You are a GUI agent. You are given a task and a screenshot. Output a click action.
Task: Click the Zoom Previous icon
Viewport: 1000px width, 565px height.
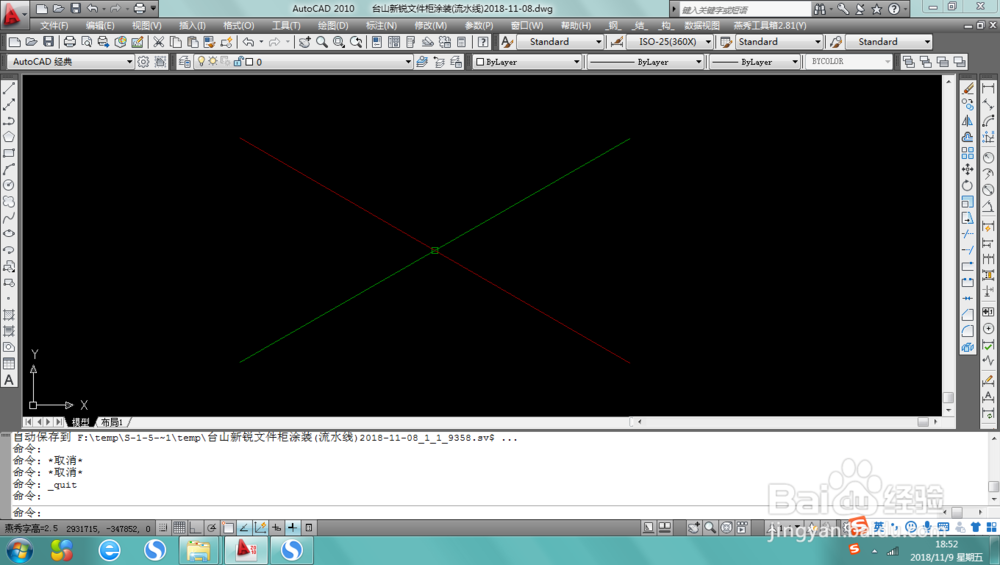coord(356,42)
